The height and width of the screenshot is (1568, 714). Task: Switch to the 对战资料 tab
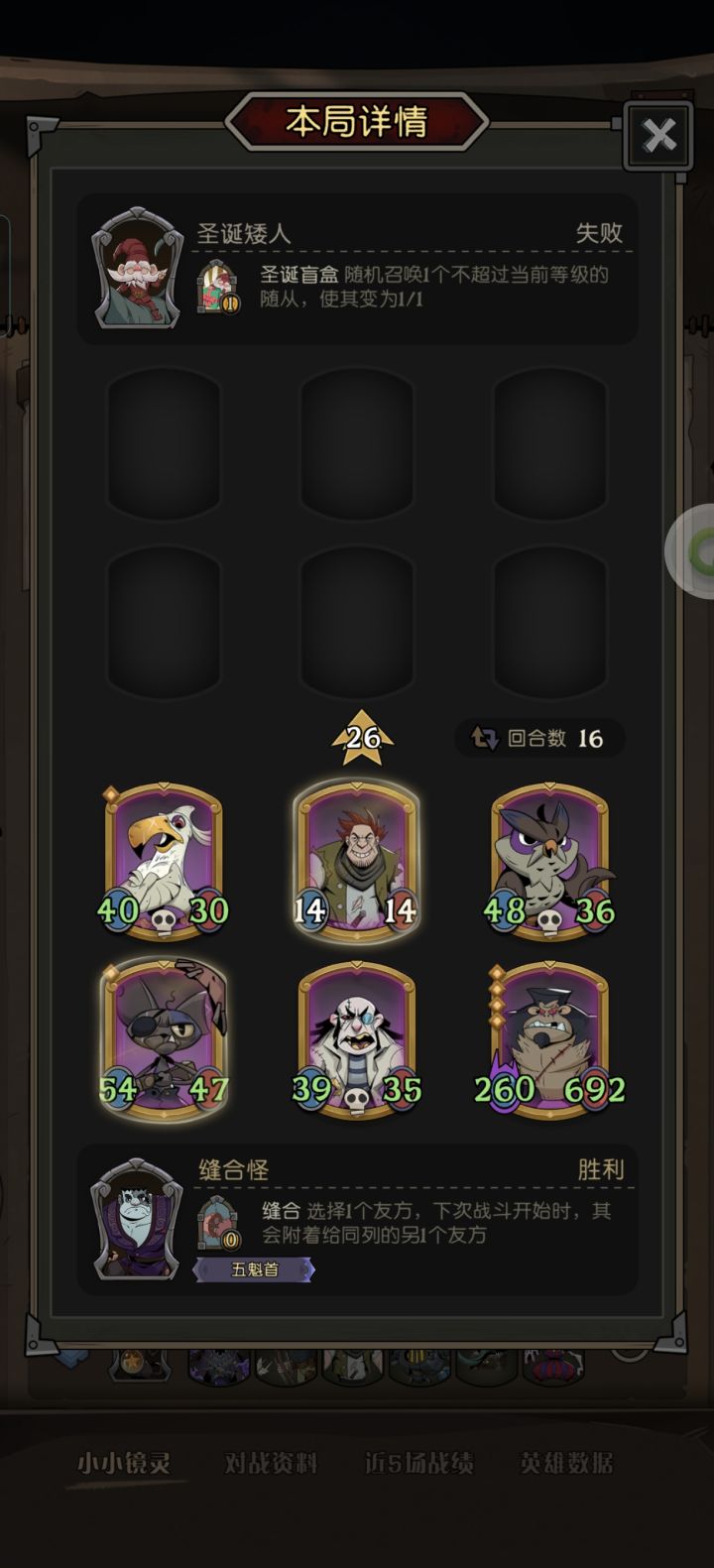tap(270, 1463)
